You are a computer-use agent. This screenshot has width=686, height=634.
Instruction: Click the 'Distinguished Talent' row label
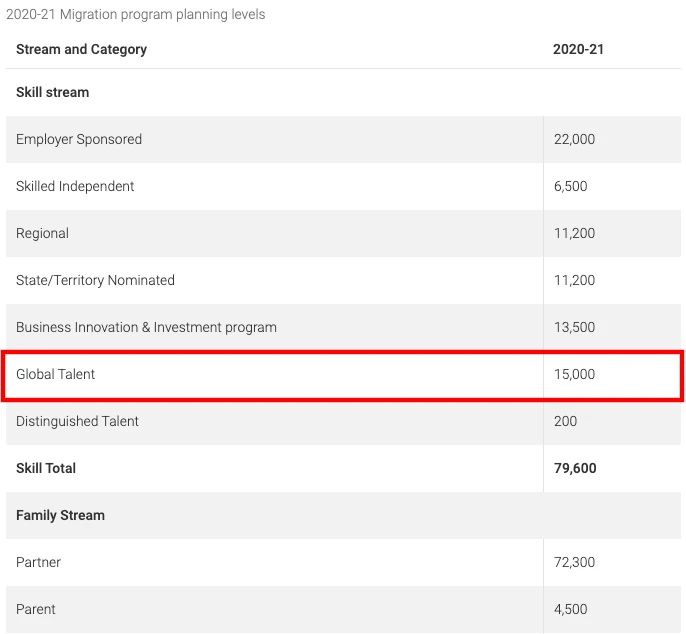click(x=77, y=421)
